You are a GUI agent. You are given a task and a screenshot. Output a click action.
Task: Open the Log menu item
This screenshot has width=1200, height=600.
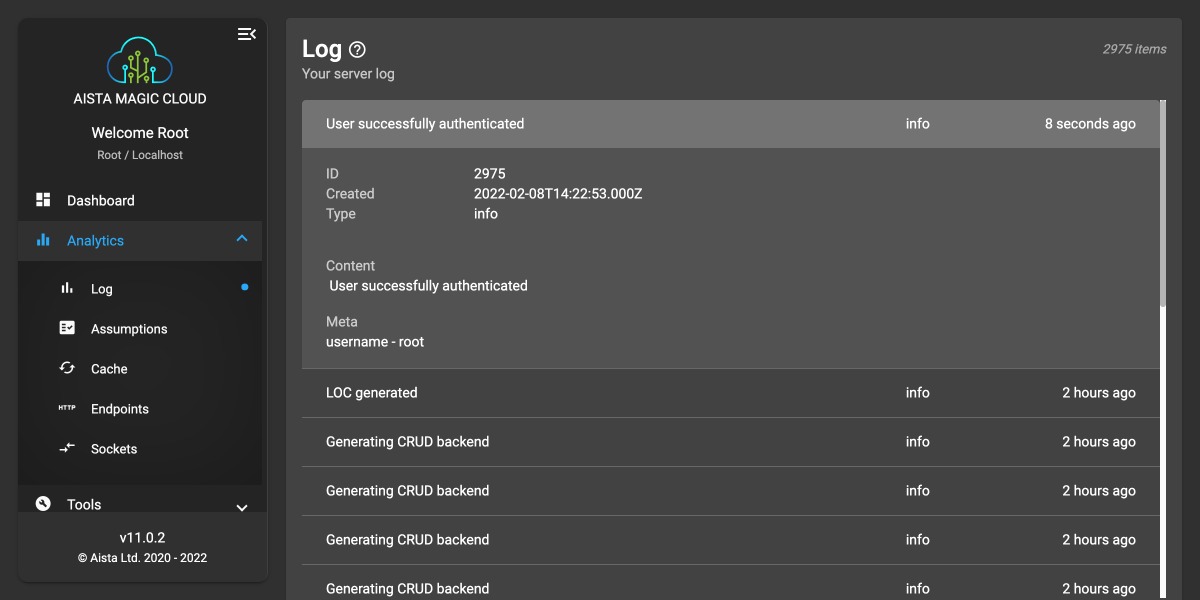click(102, 289)
